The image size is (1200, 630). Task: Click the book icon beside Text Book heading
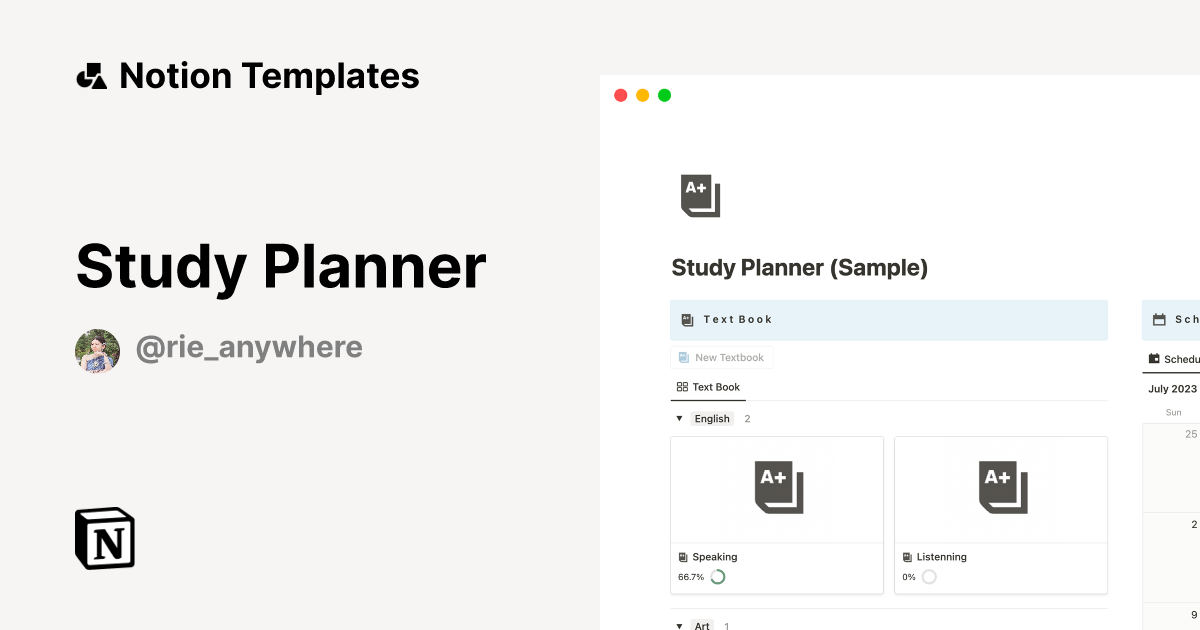(x=687, y=319)
